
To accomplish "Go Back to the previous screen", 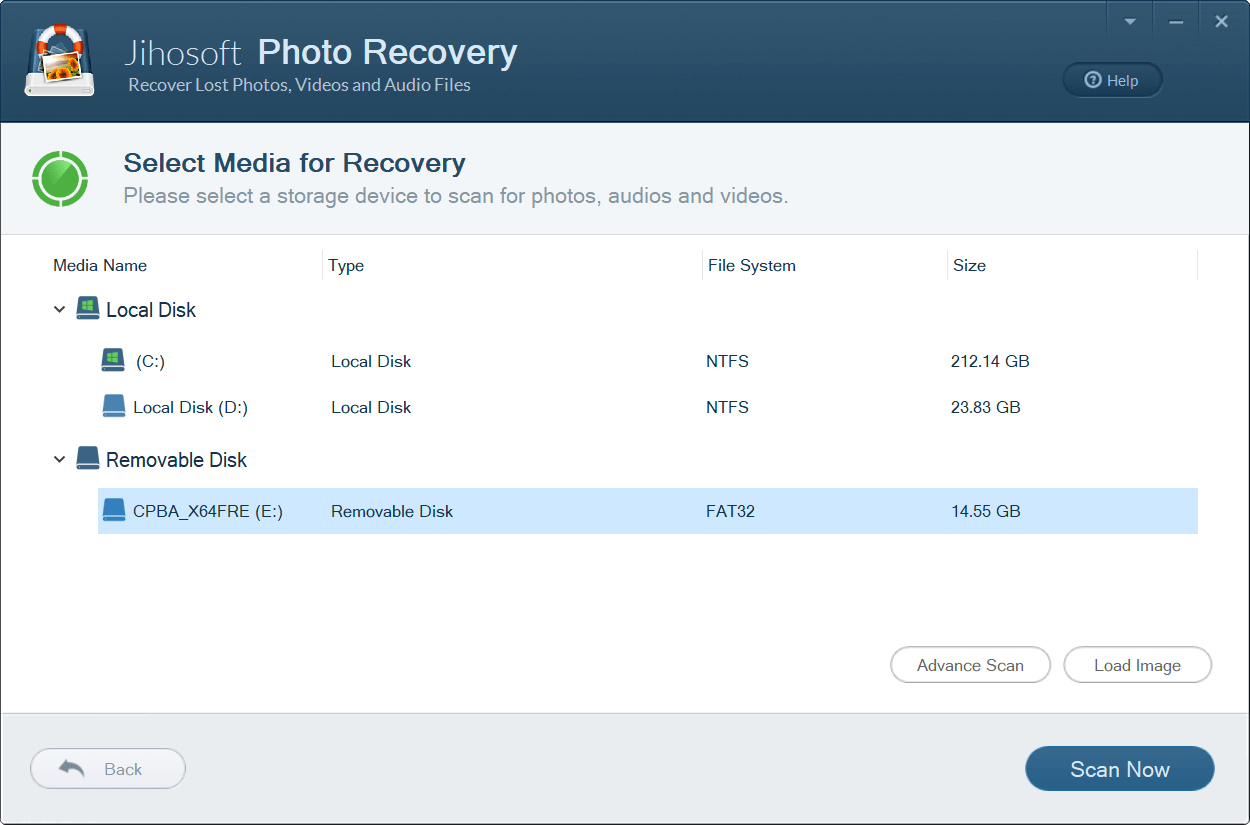I will click(x=108, y=769).
